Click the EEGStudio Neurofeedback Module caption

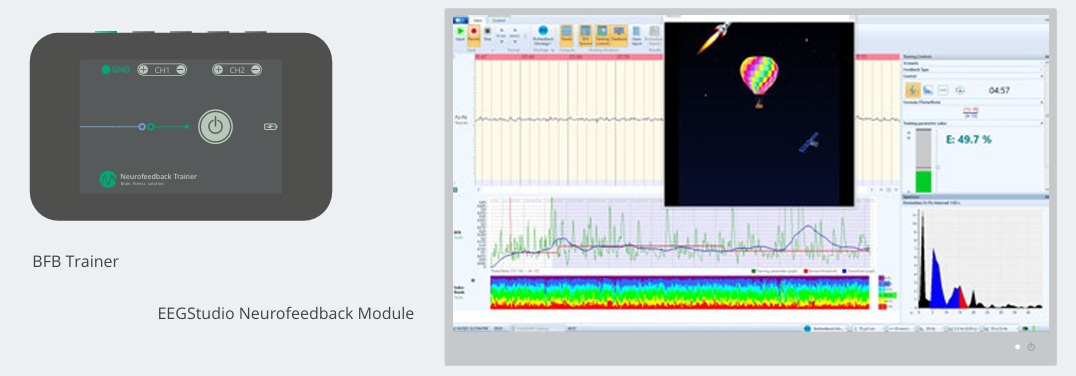[285, 314]
